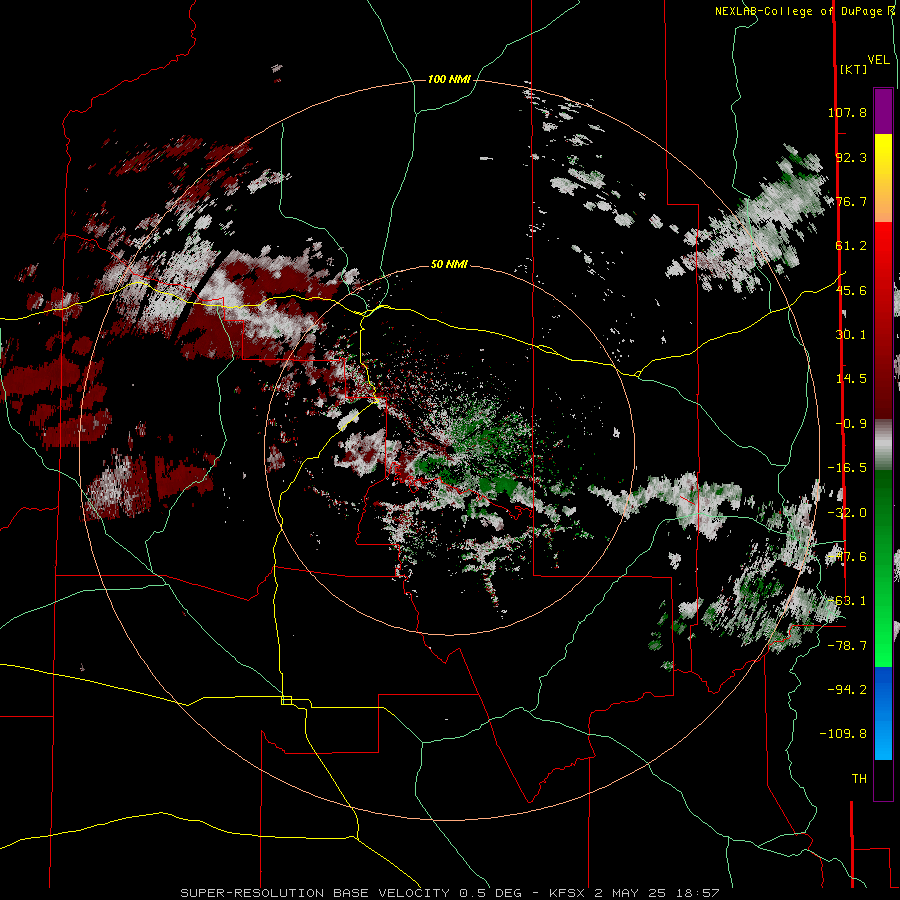The width and height of the screenshot is (900, 900).
Task: Select the -0.9 velocity scale value
Action: [x=851, y=424]
